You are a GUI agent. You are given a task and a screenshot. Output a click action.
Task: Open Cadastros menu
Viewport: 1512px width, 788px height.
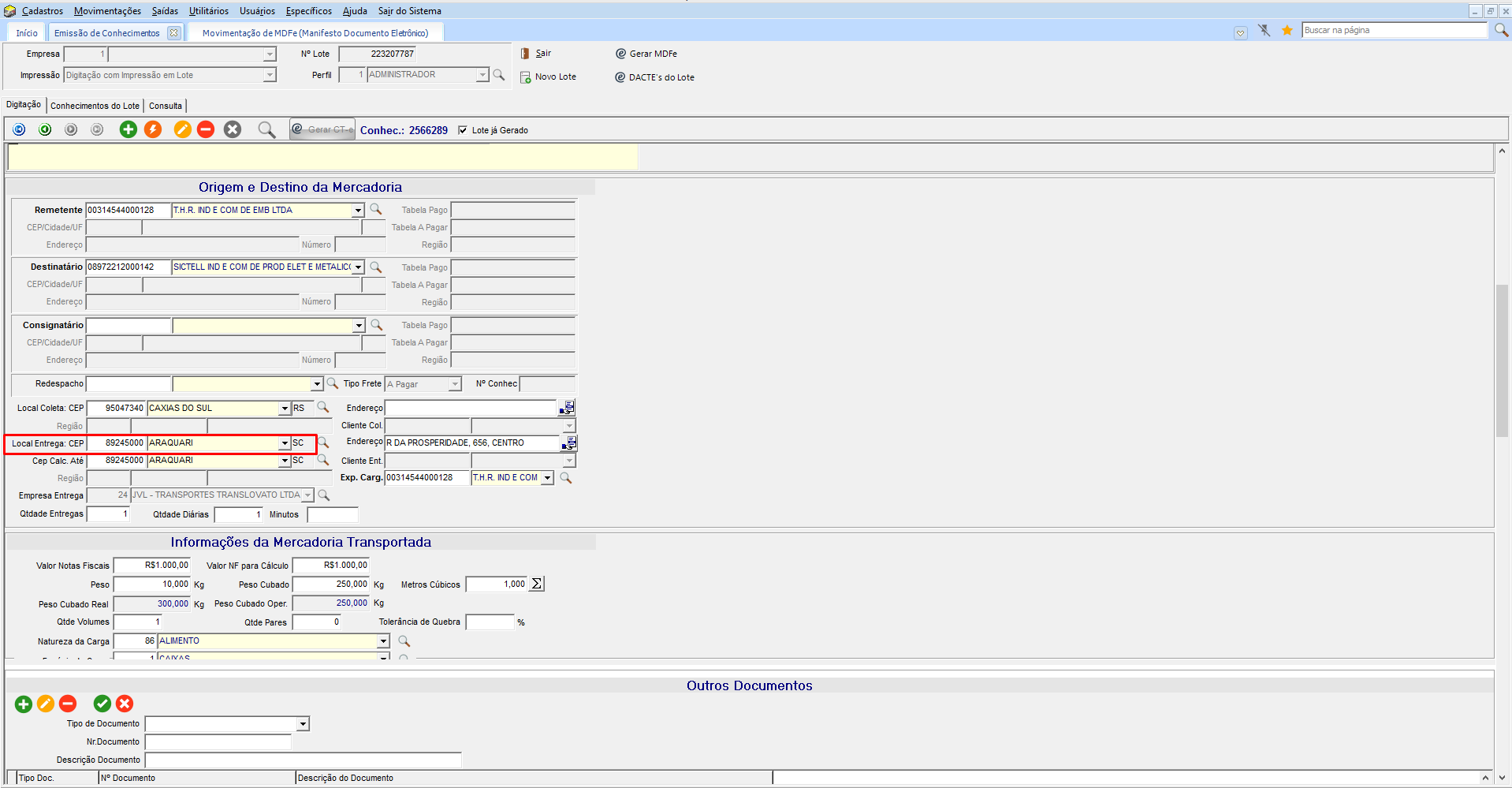pos(42,11)
